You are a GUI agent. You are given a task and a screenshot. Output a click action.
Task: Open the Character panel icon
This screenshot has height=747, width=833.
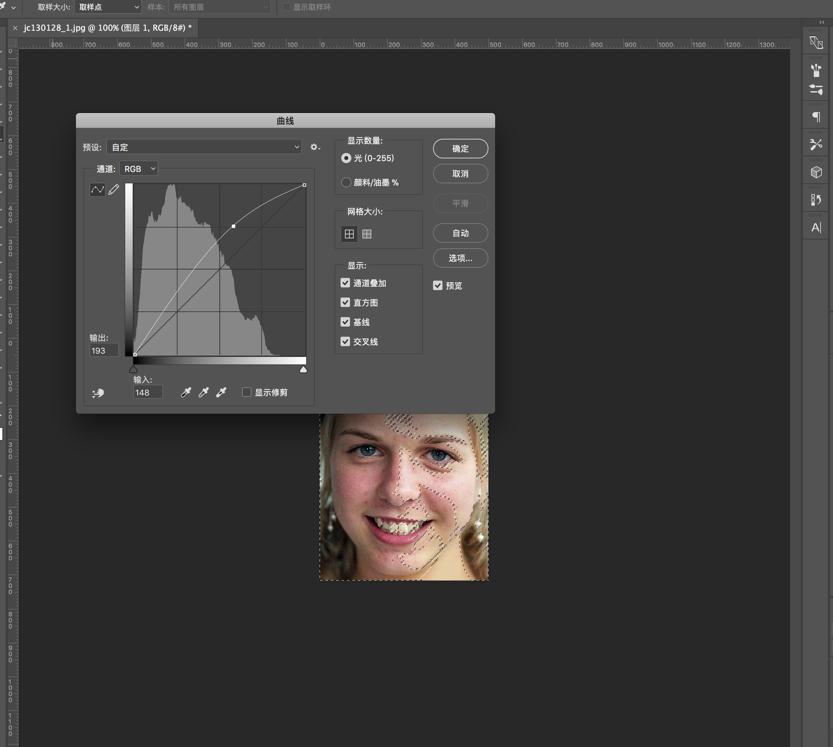[816, 228]
